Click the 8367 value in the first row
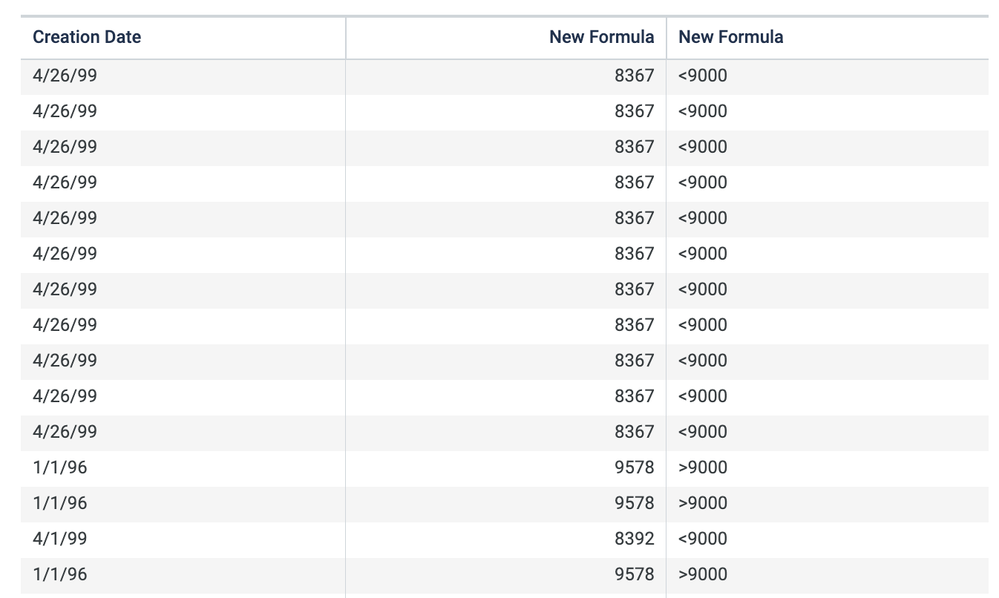The width and height of the screenshot is (999, 598). click(x=634, y=75)
